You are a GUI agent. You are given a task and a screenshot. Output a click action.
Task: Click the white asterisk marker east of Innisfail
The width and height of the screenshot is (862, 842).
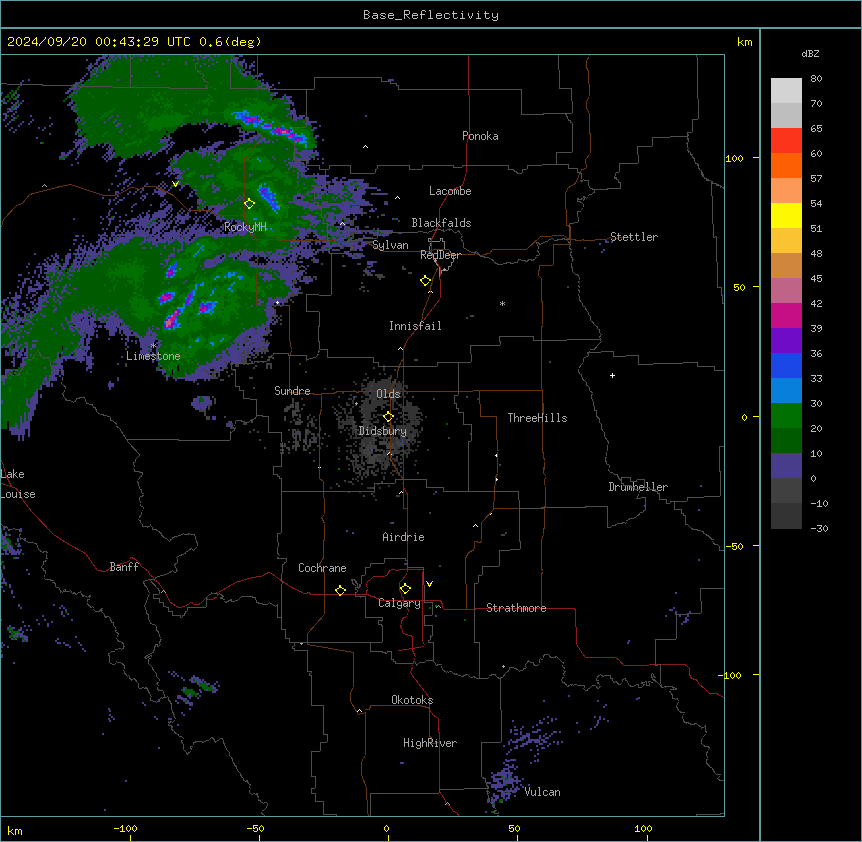(502, 303)
